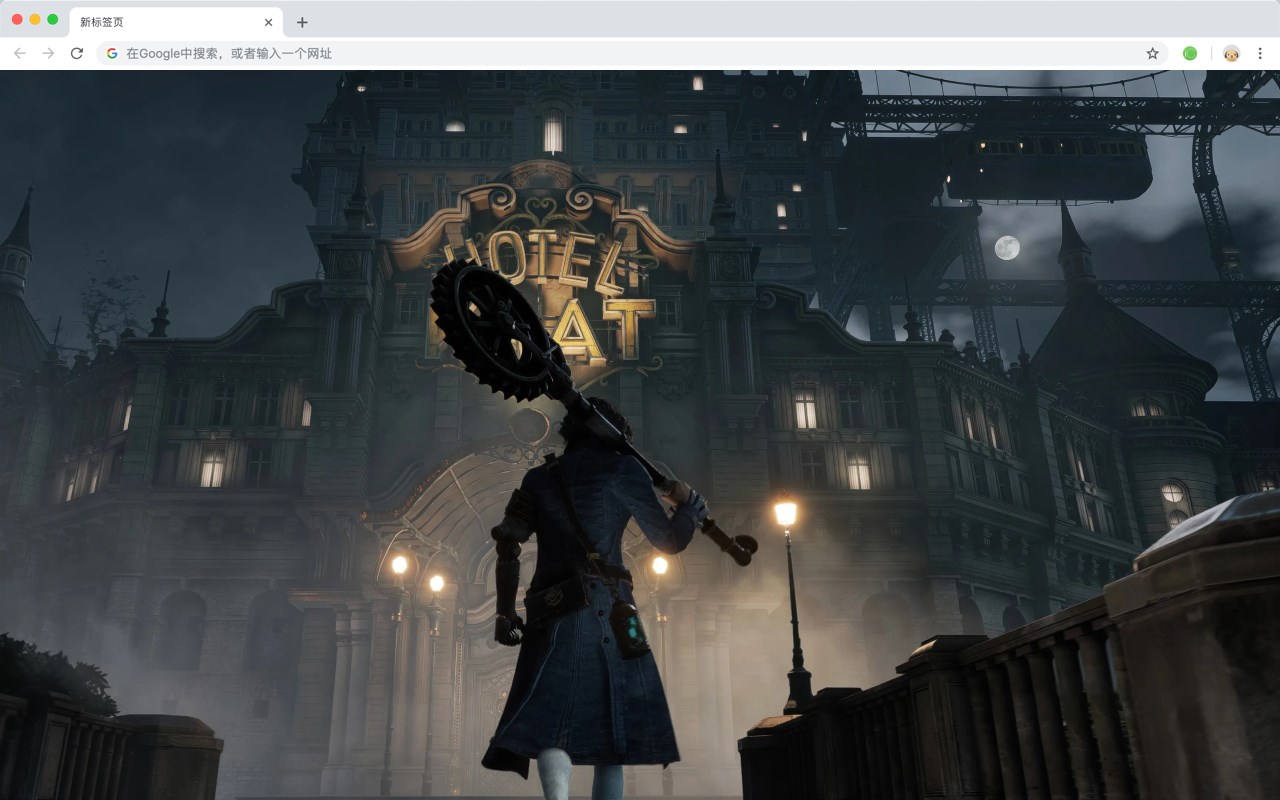Open a new browser tab
This screenshot has width=1280, height=800.
[302, 22]
